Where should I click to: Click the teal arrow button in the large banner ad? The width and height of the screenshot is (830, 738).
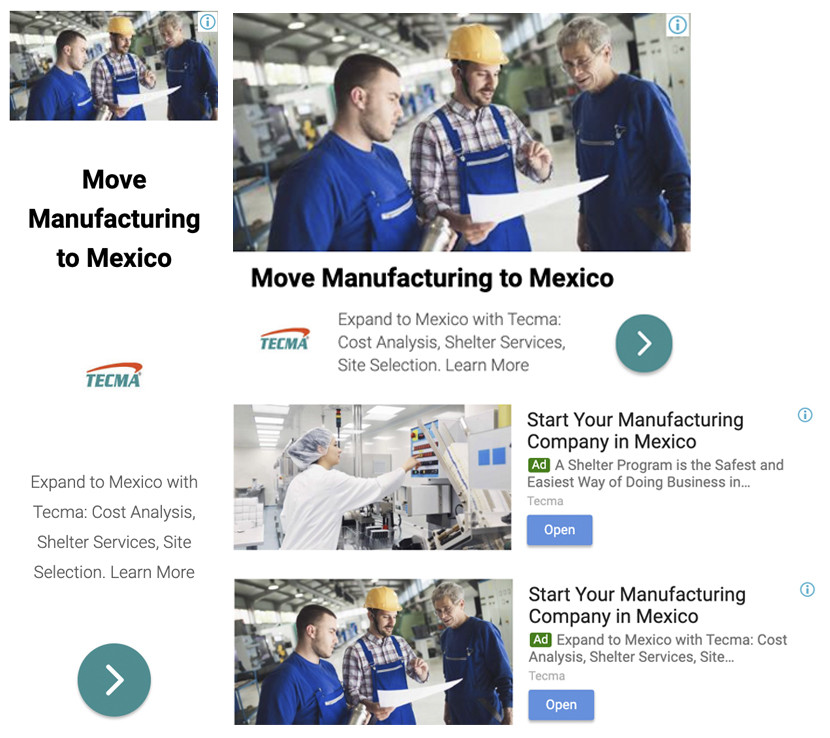point(644,344)
